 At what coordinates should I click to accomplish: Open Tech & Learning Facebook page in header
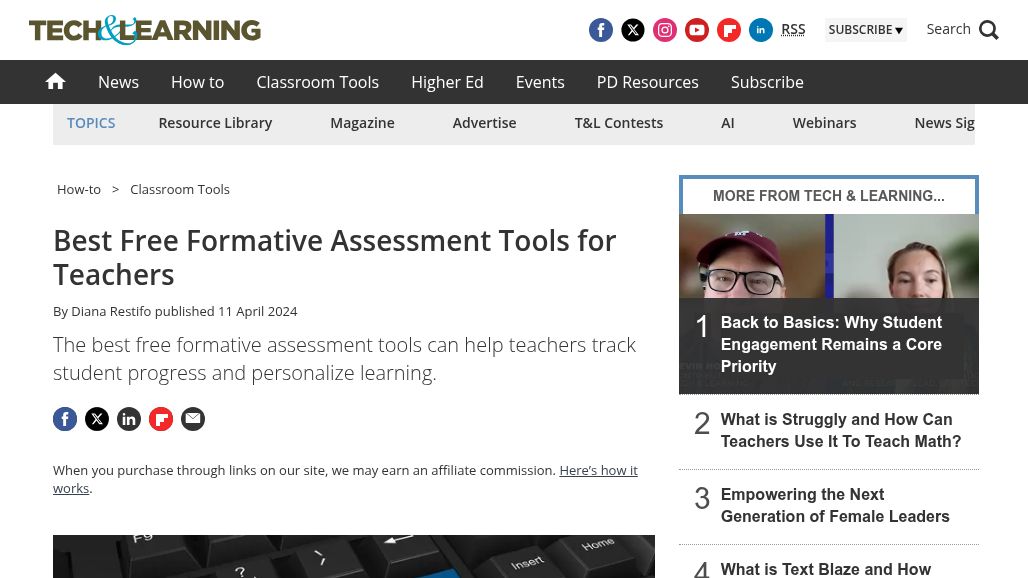point(601,30)
